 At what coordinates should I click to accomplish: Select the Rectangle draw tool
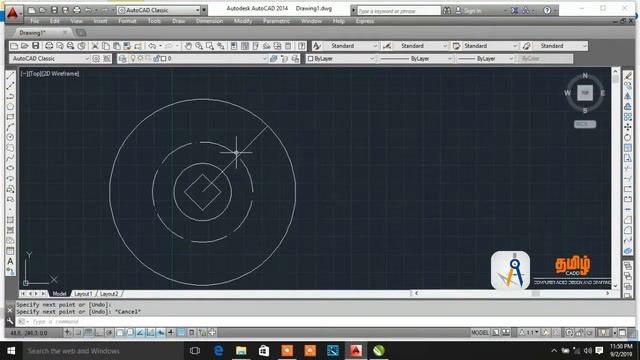click(x=11, y=117)
